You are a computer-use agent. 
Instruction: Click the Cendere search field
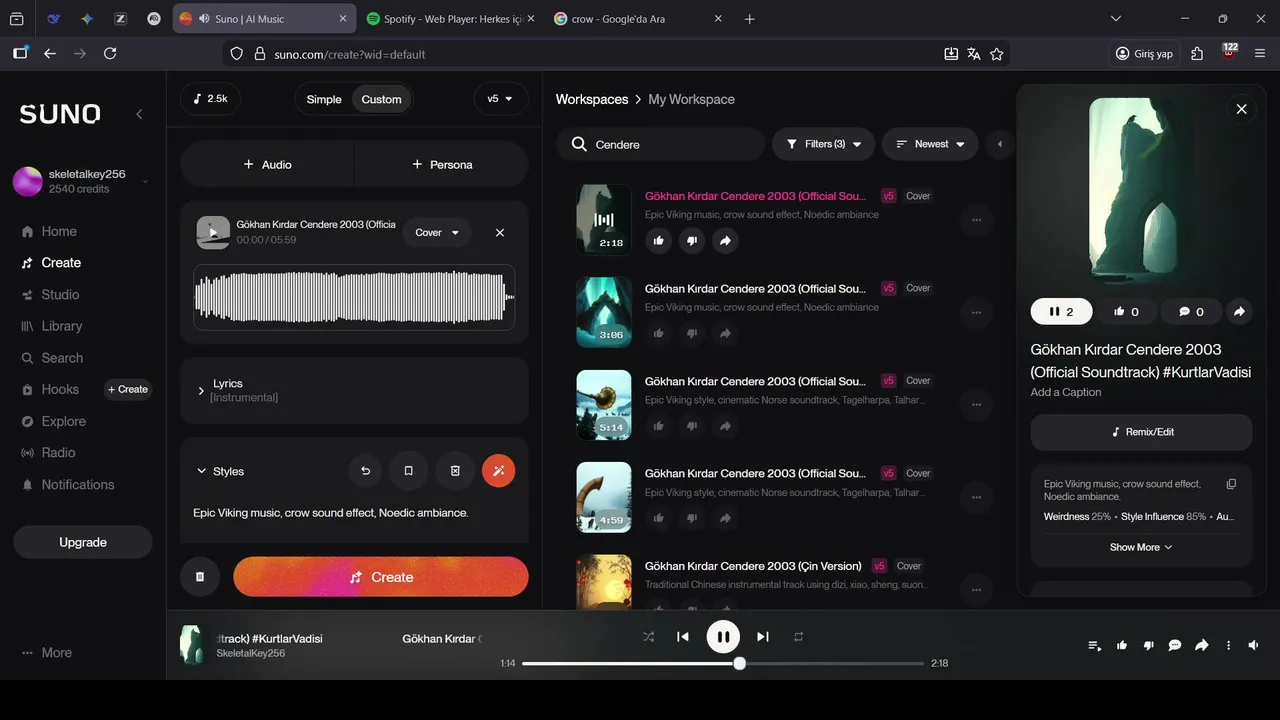(x=660, y=144)
